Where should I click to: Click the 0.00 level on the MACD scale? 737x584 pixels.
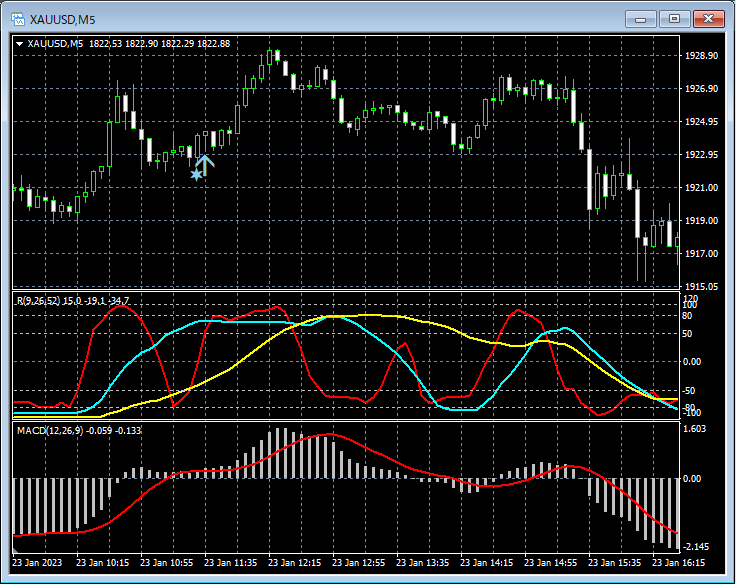pos(693,478)
